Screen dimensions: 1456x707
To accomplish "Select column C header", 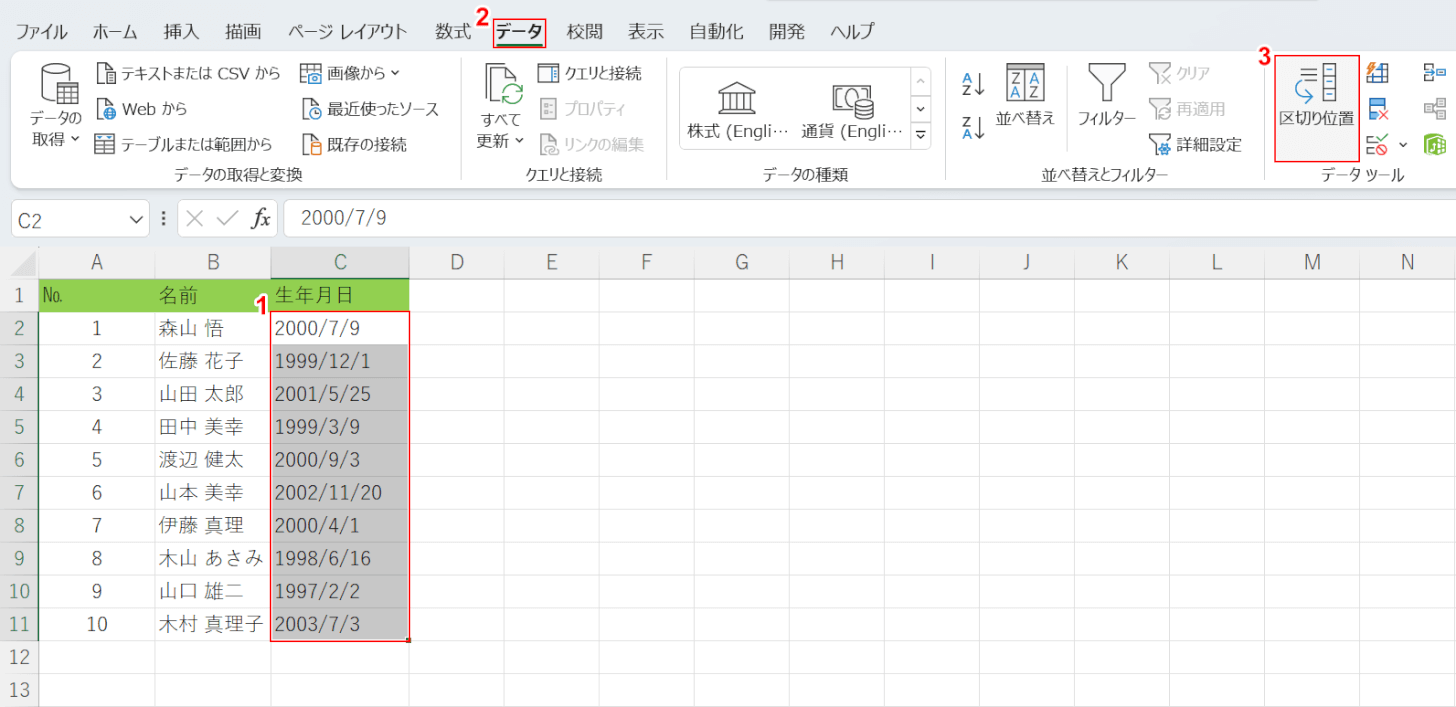I will tap(340, 262).
